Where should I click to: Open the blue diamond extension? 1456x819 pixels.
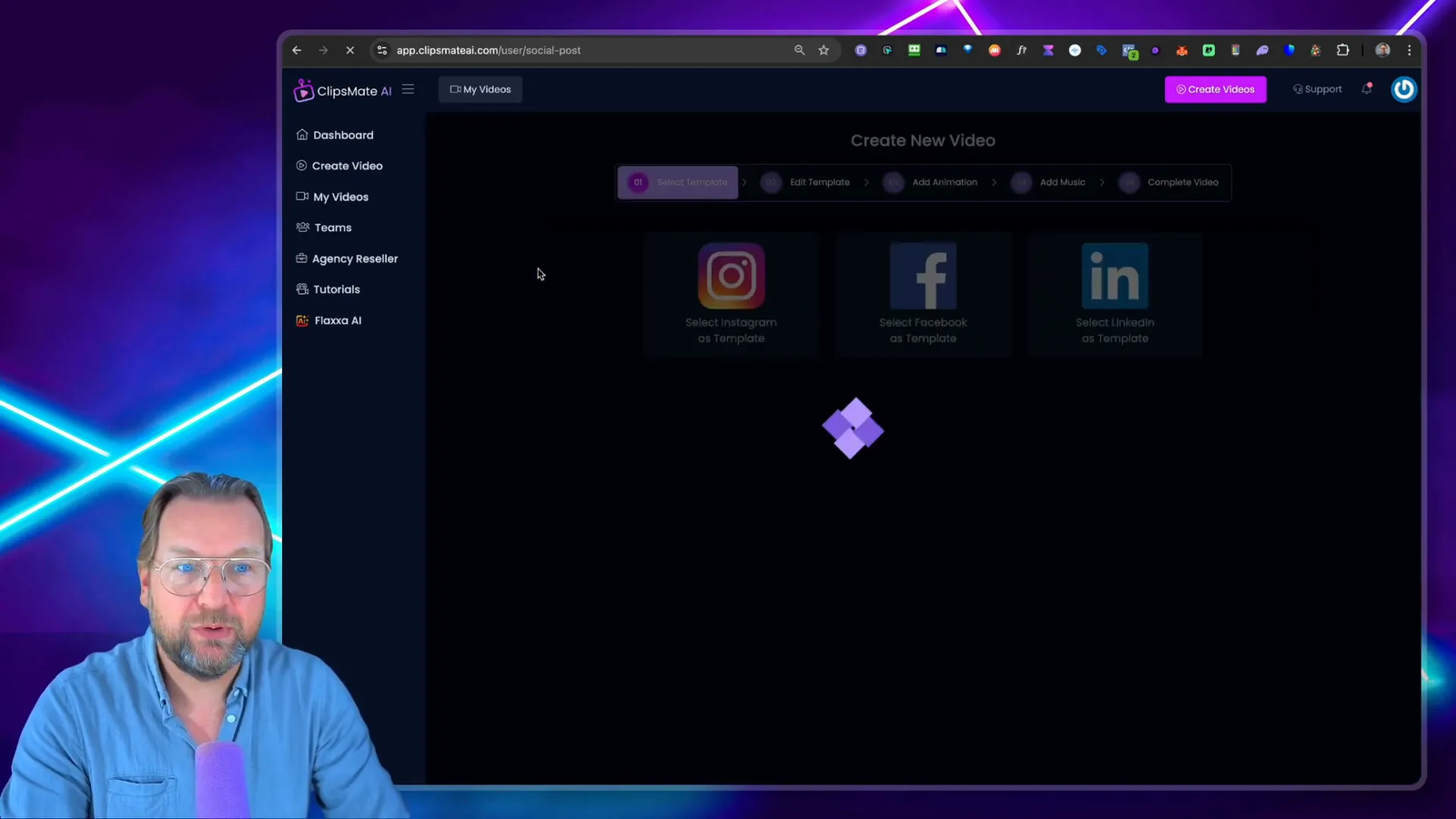967,50
